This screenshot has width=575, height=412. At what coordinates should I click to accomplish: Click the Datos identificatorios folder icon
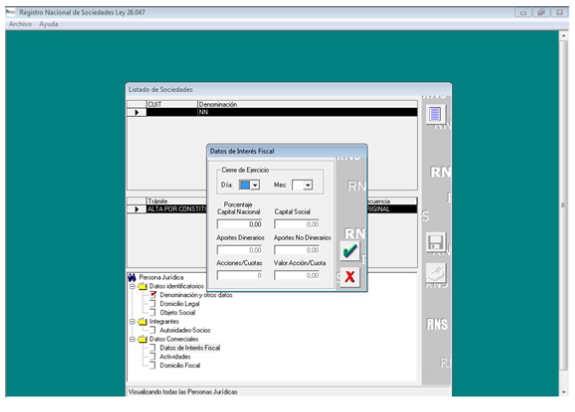pyautogui.click(x=143, y=286)
